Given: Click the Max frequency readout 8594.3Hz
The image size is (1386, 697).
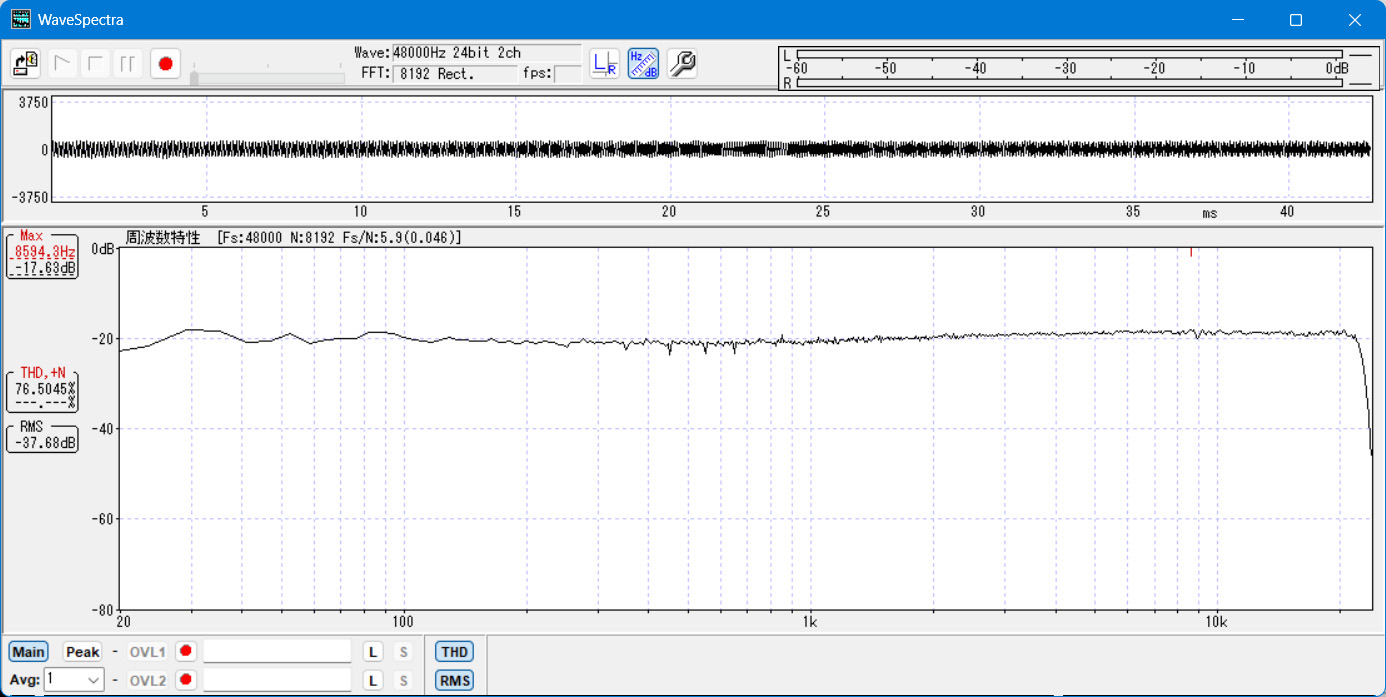Looking at the screenshot, I should point(44,252).
